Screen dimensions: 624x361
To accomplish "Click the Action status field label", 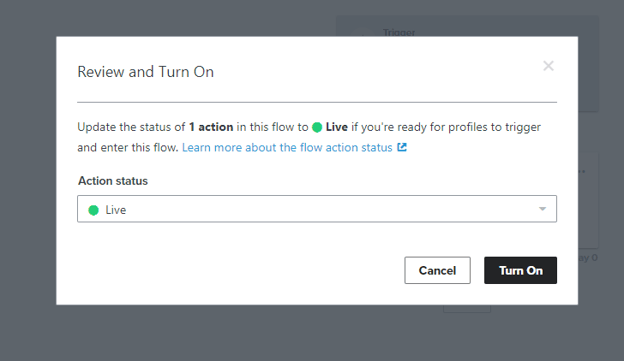I will tap(113, 181).
